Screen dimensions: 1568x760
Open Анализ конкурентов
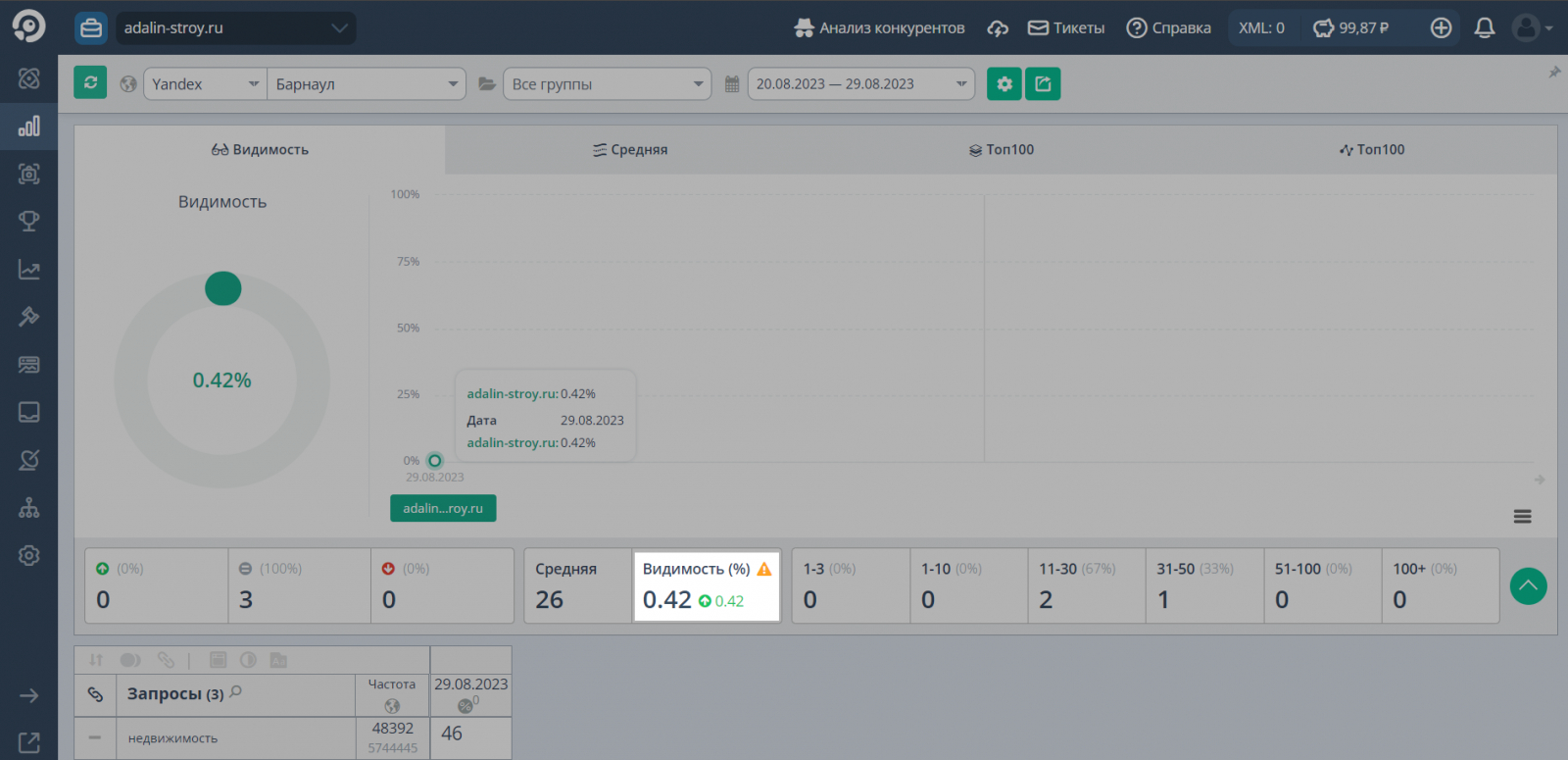coord(879,27)
